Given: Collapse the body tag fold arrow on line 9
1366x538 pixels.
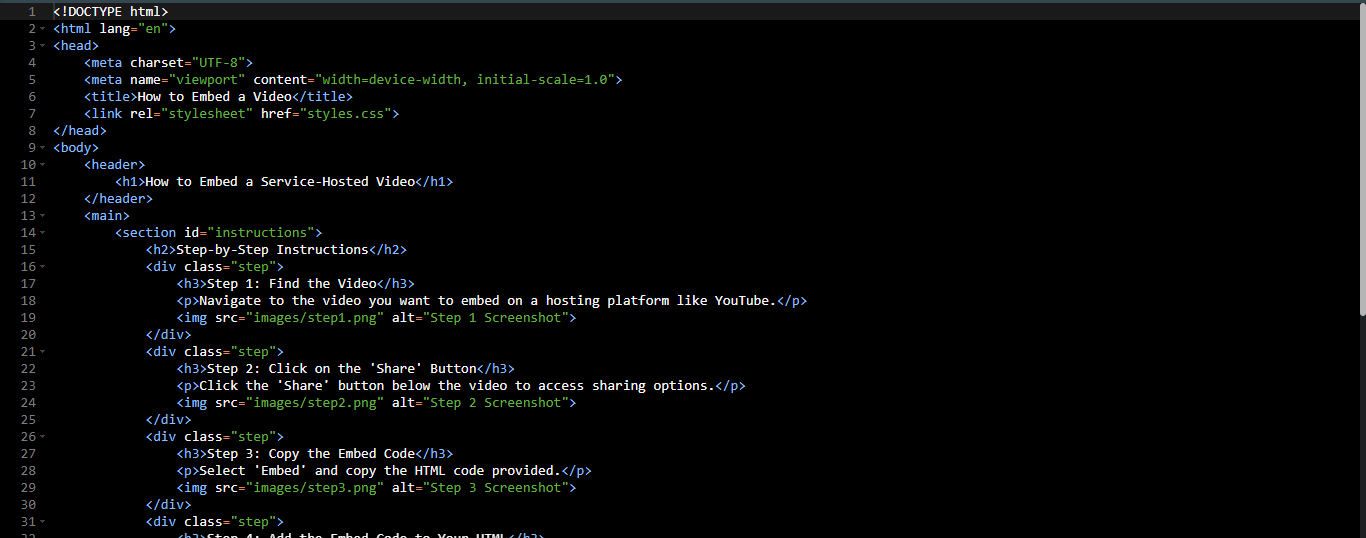Looking at the screenshot, I should tap(42, 148).
